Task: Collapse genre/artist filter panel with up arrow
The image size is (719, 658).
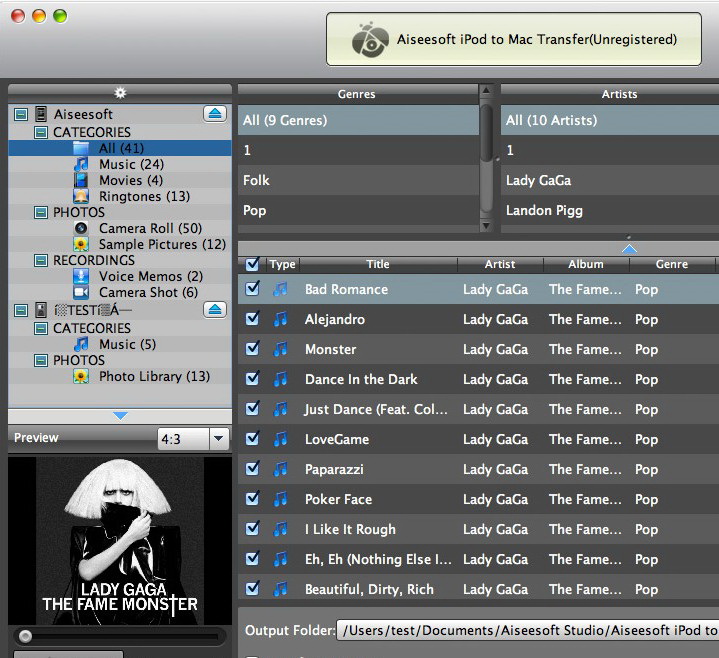Action: pos(629,249)
